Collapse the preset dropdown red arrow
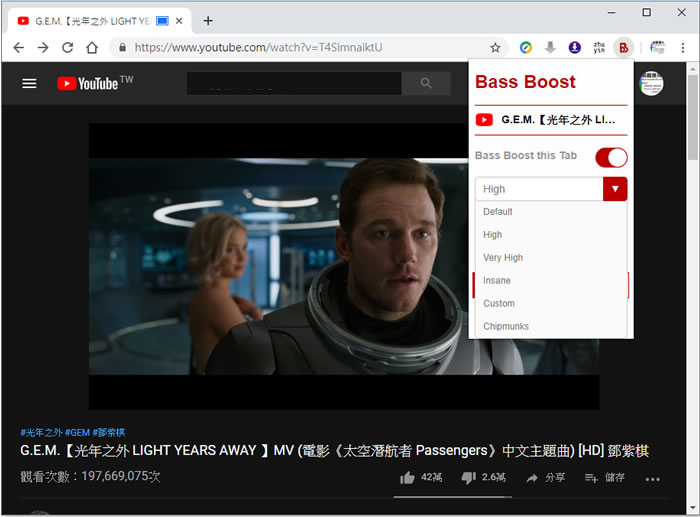 (615, 189)
